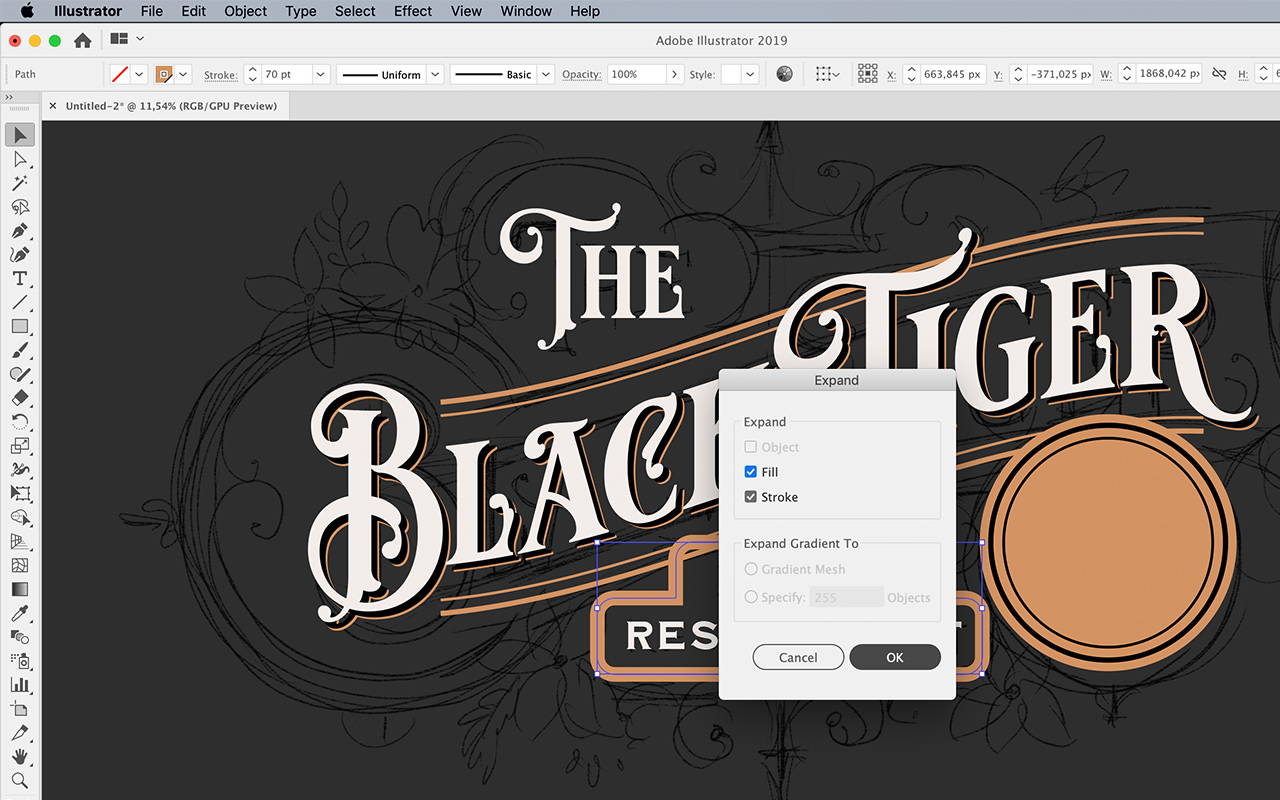Choose the Rectangle tool
This screenshot has width=1280, height=800.
(20, 326)
